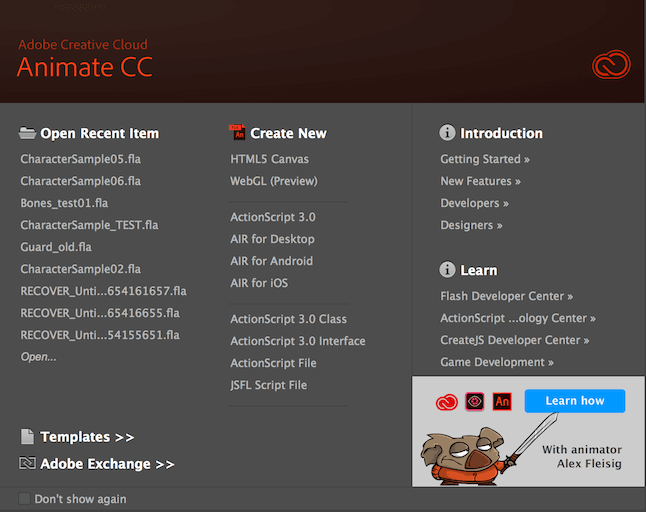Open ActionScript ...ology Center » link
This screenshot has height=512, width=646.
518,318
